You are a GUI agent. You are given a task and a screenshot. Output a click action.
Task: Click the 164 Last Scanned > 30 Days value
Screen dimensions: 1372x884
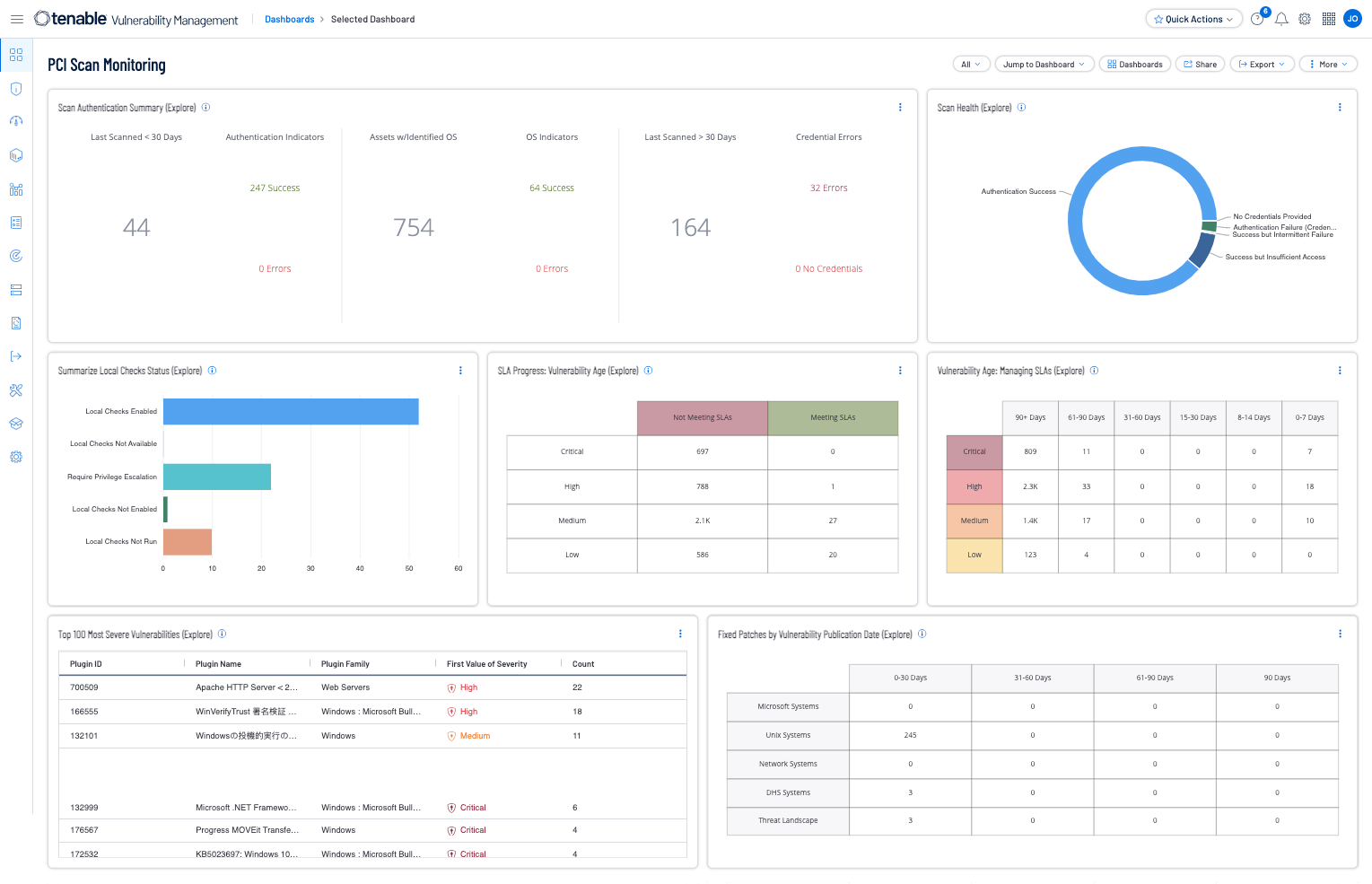691,228
